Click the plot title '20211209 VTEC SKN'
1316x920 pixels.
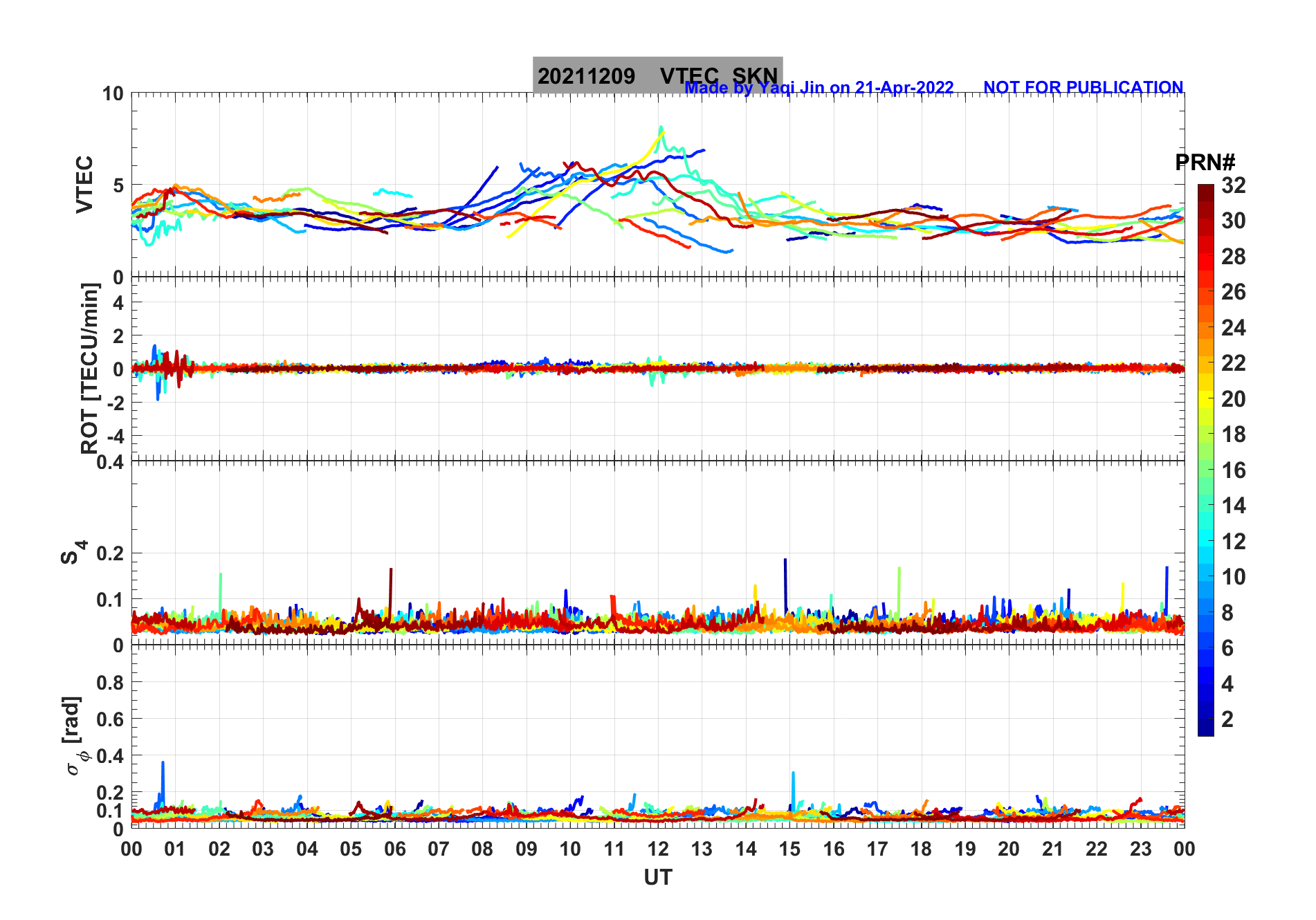click(x=657, y=75)
